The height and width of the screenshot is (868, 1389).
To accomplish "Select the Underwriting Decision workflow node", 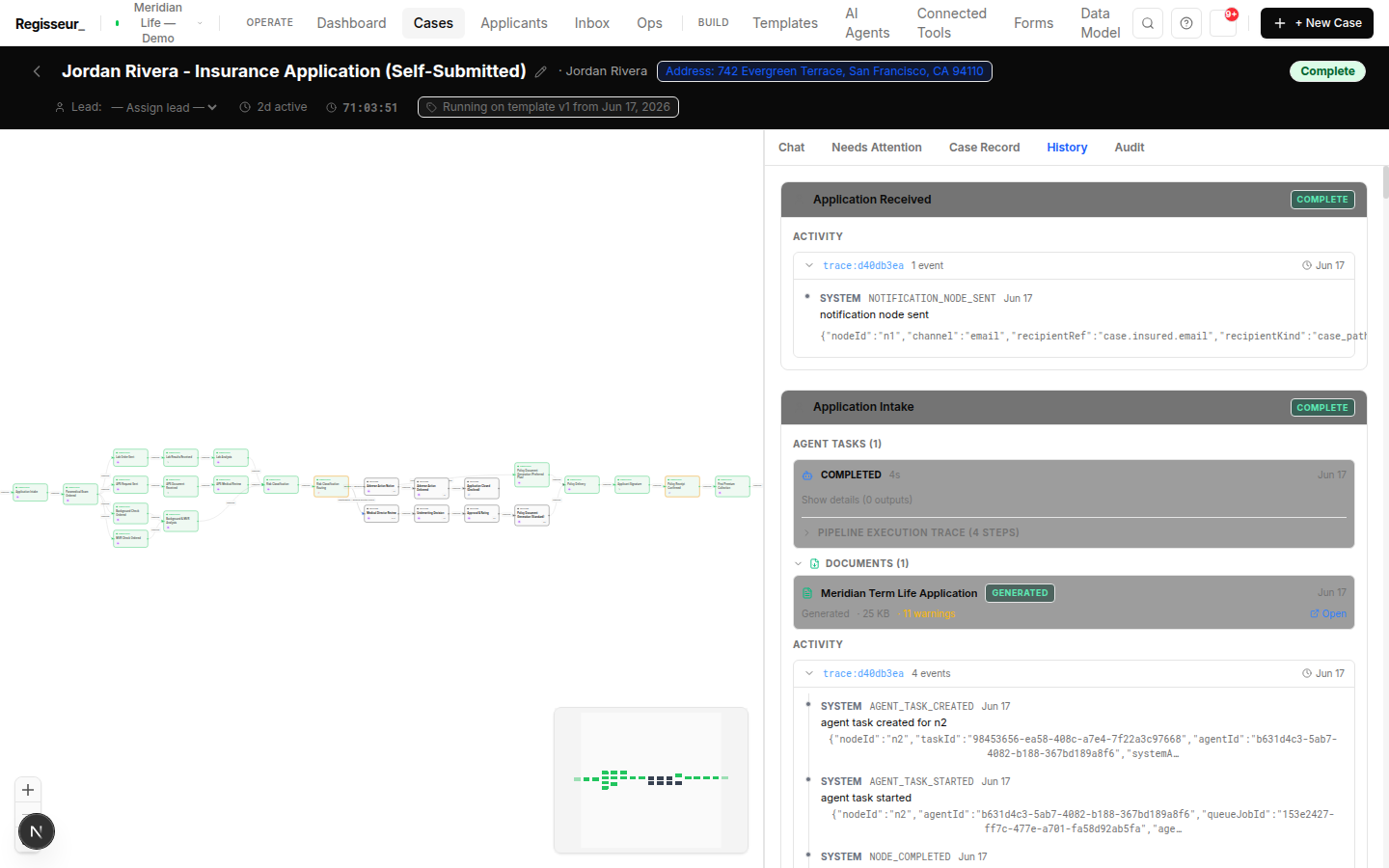I will (431, 513).
